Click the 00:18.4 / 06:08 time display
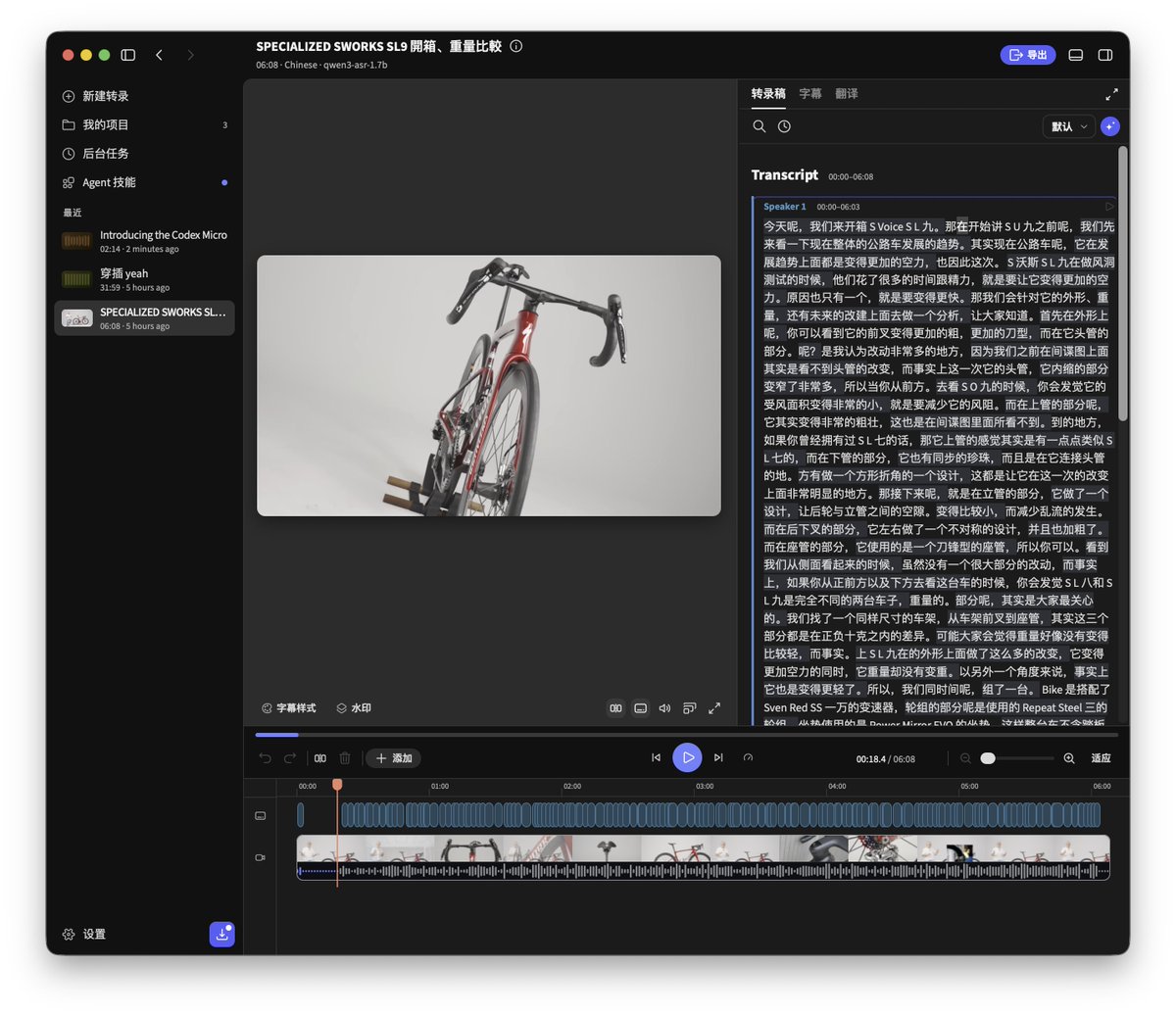This screenshot has height=1016, width=1176. click(x=885, y=759)
